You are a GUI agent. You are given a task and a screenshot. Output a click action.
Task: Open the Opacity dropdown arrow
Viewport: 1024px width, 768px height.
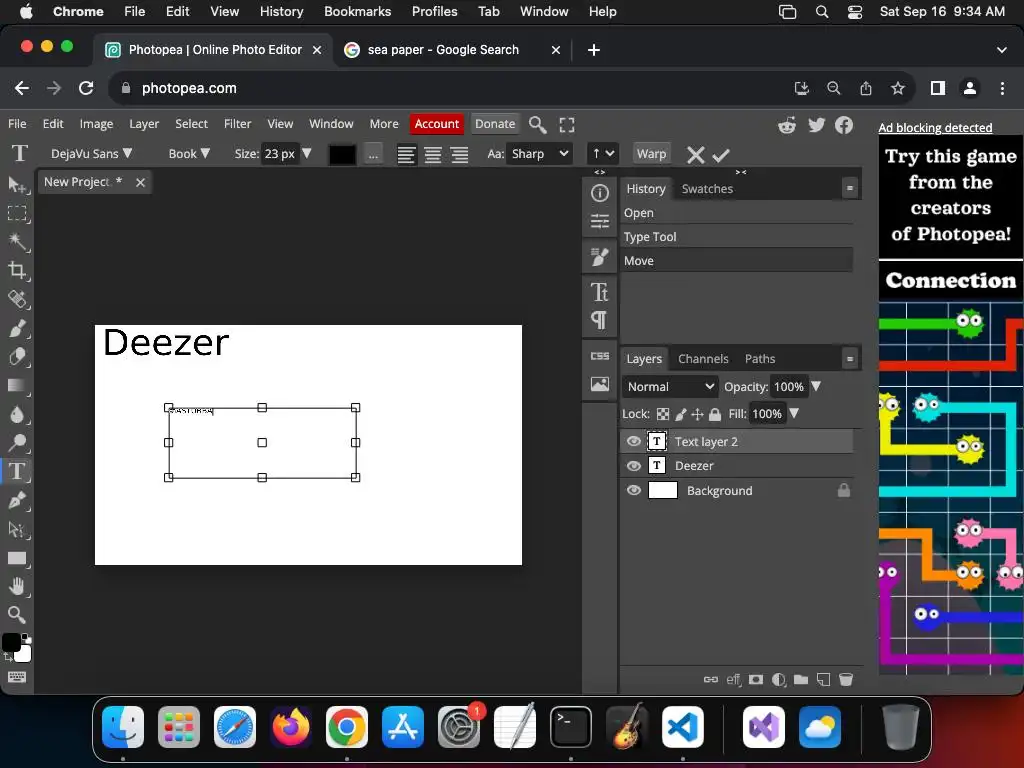point(816,386)
